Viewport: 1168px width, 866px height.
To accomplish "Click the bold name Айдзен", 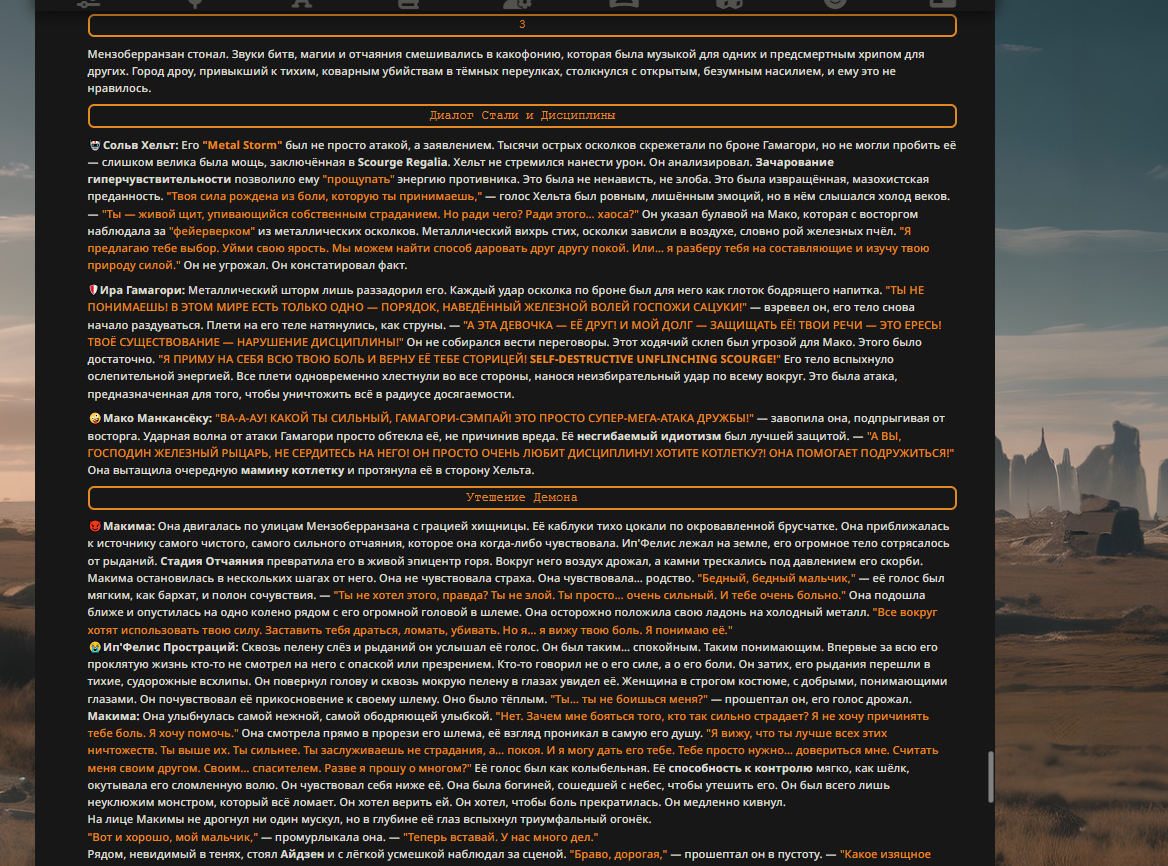I will pyautogui.click(x=302, y=854).
